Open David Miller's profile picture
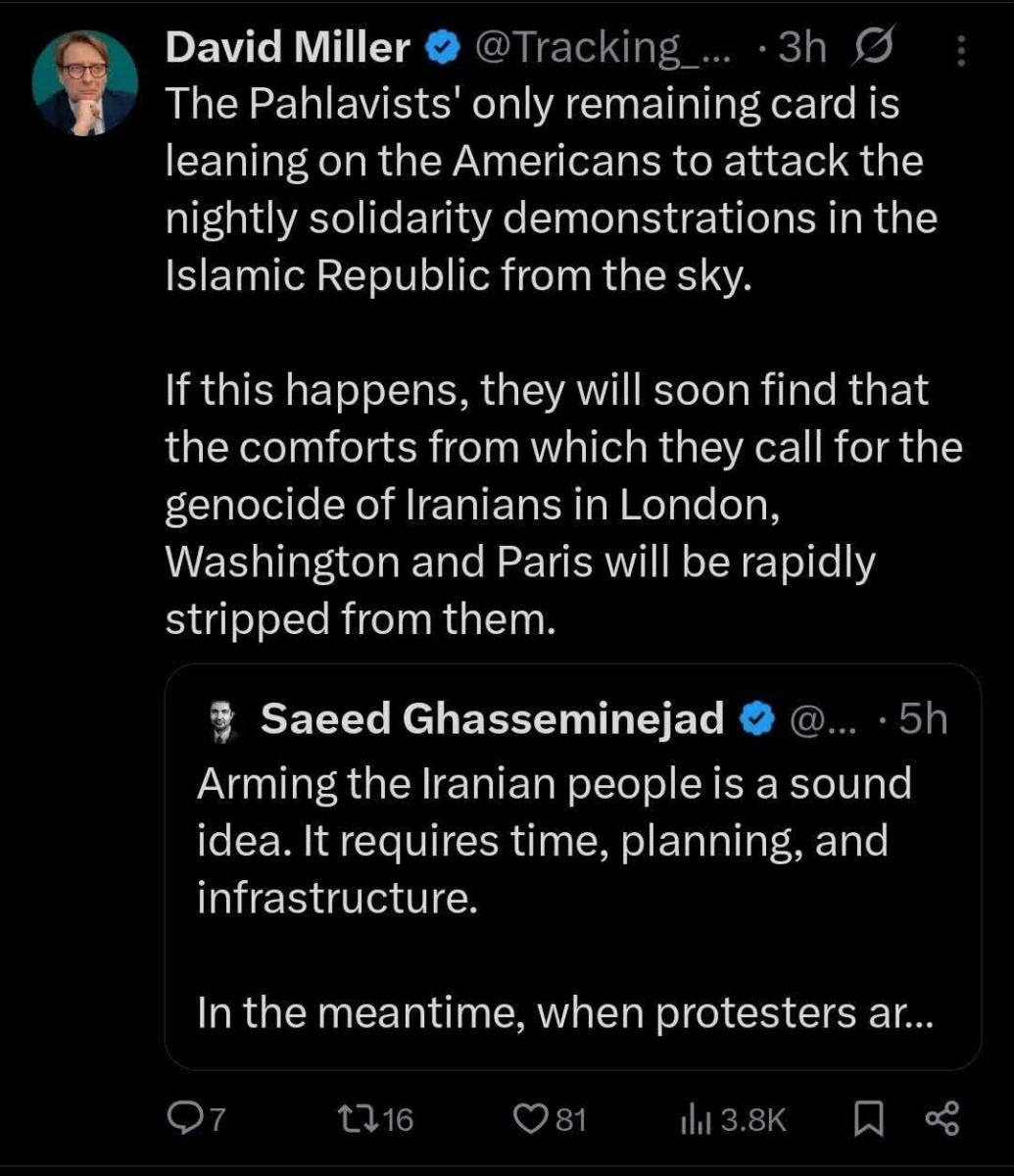Viewport: 1014px width, 1176px height. click(84, 82)
